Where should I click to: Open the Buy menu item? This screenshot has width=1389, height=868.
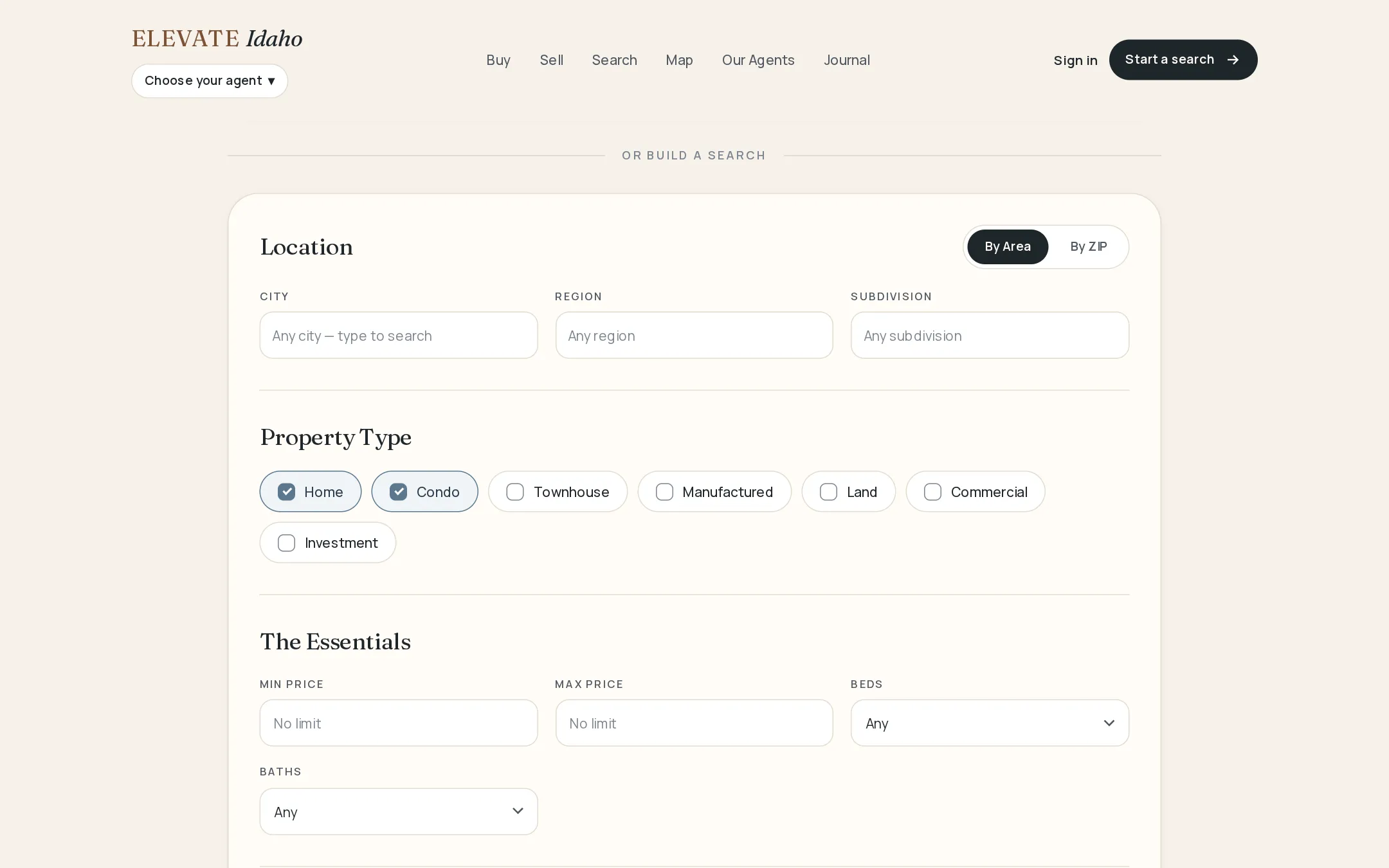point(498,60)
